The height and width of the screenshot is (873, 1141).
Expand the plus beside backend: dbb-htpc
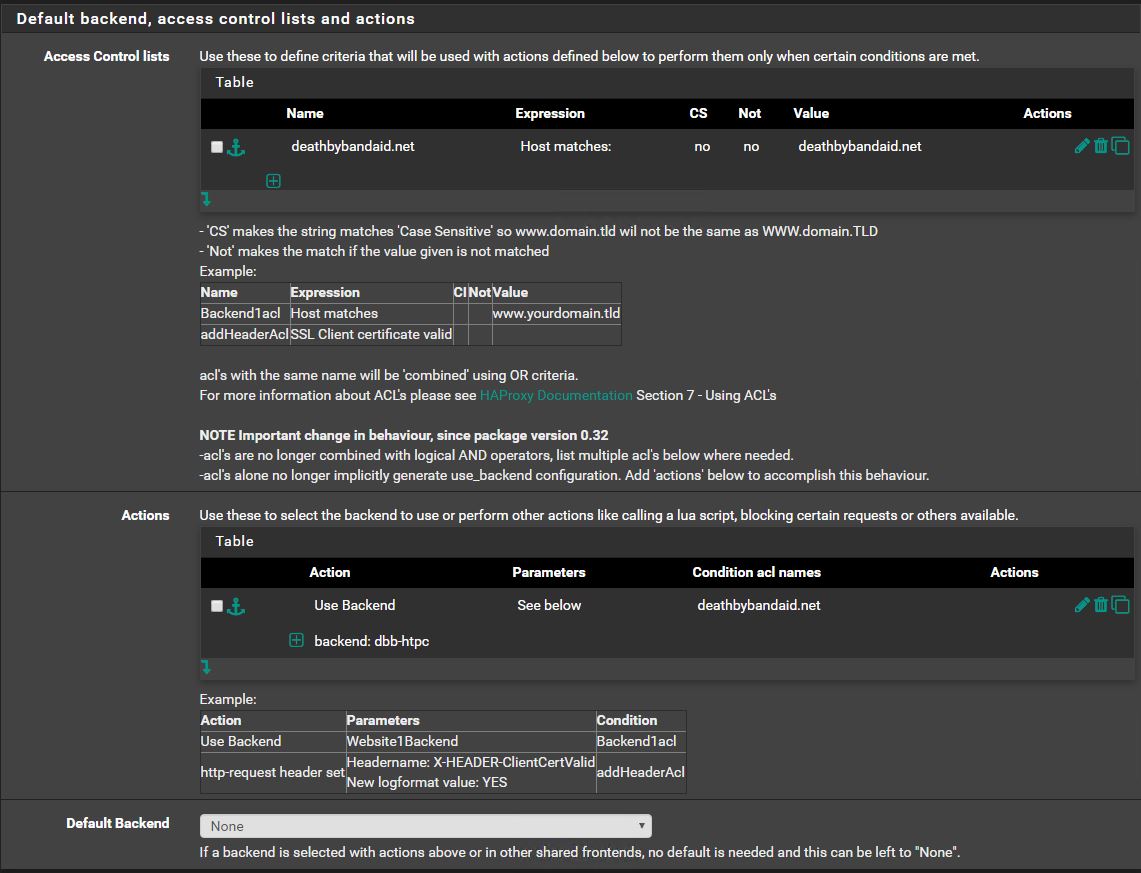[x=296, y=640]
